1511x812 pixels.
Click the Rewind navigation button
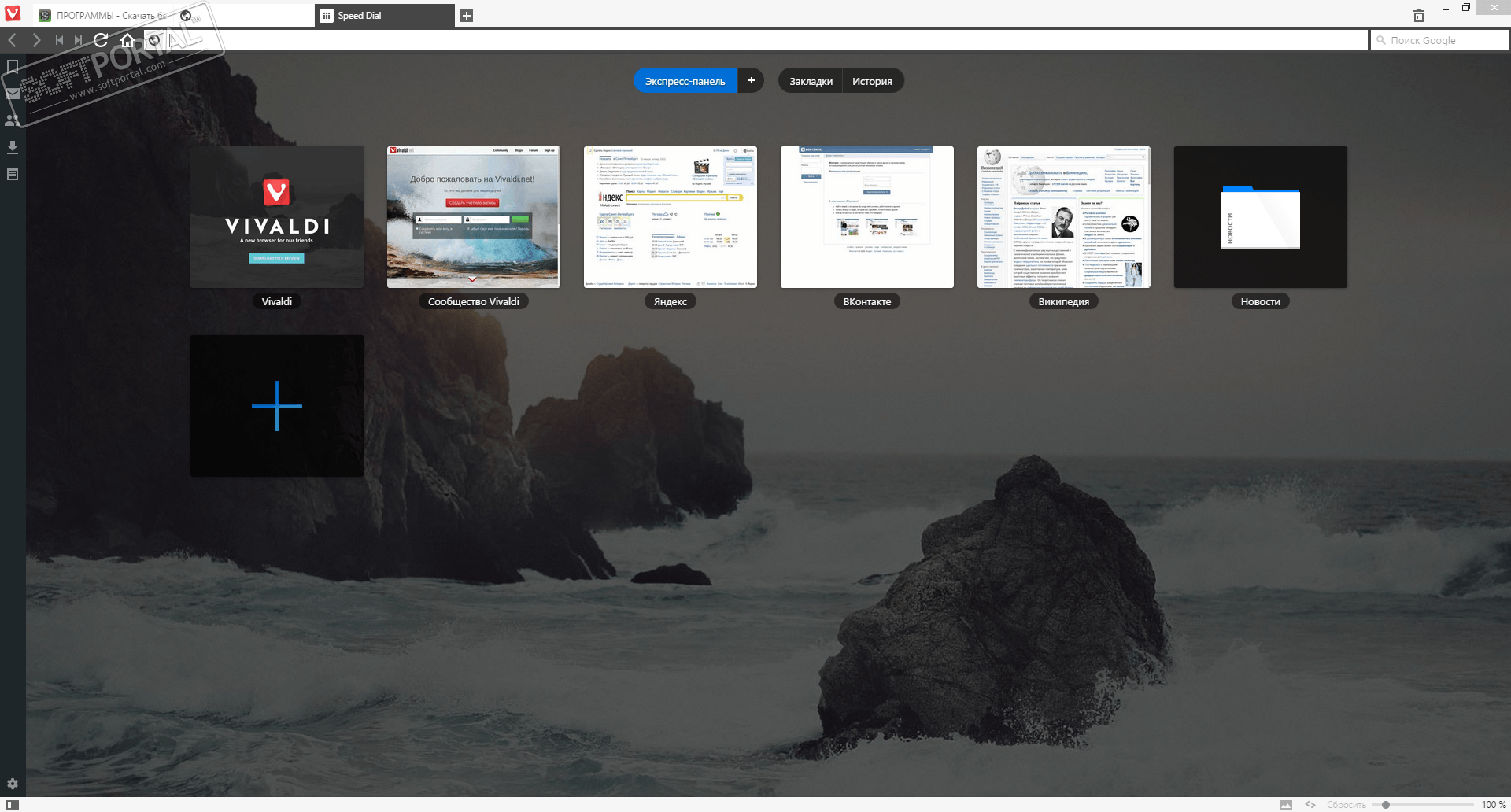(x=59, y=40)
